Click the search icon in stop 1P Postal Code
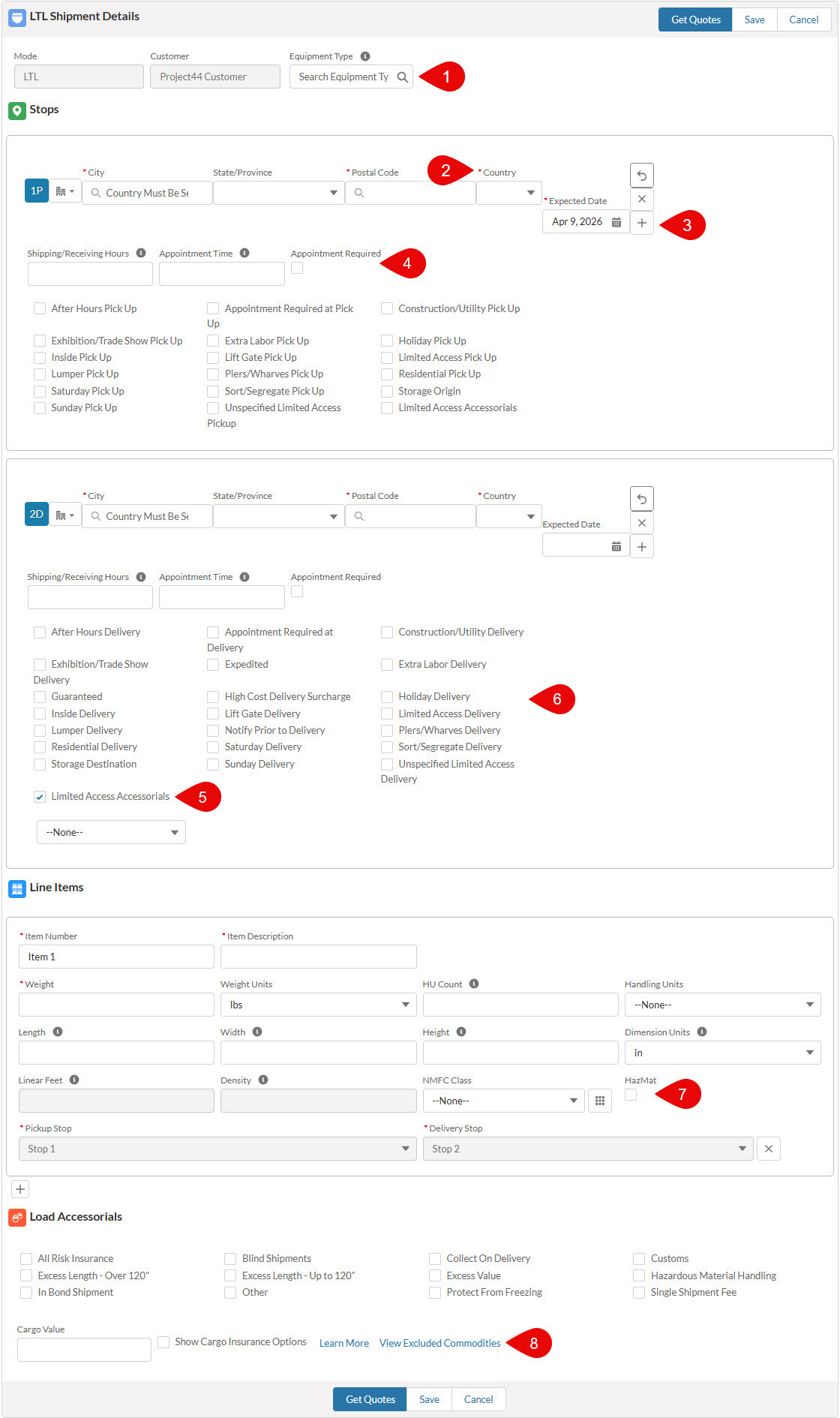Screen dimensions: 840x1418 coord(359,193)
